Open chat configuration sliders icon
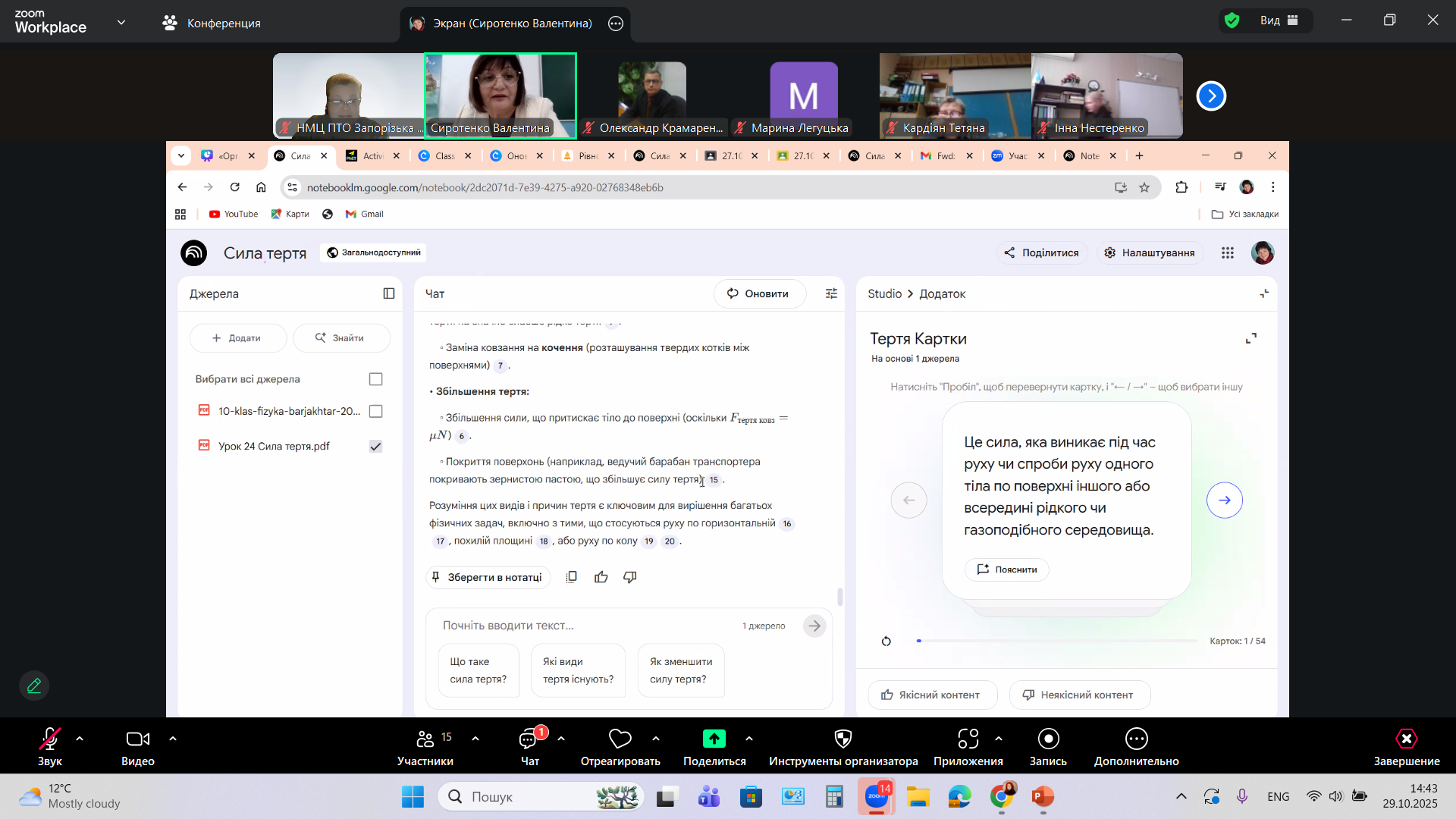 pyautogui.click(x=831, y=293)
